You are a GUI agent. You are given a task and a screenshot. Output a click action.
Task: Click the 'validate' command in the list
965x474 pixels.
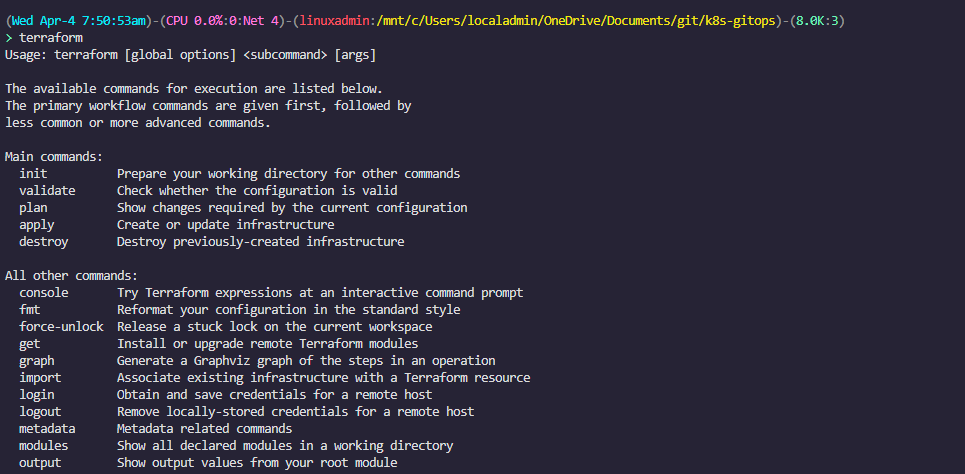pyautogui.click(x=47, y=190)
